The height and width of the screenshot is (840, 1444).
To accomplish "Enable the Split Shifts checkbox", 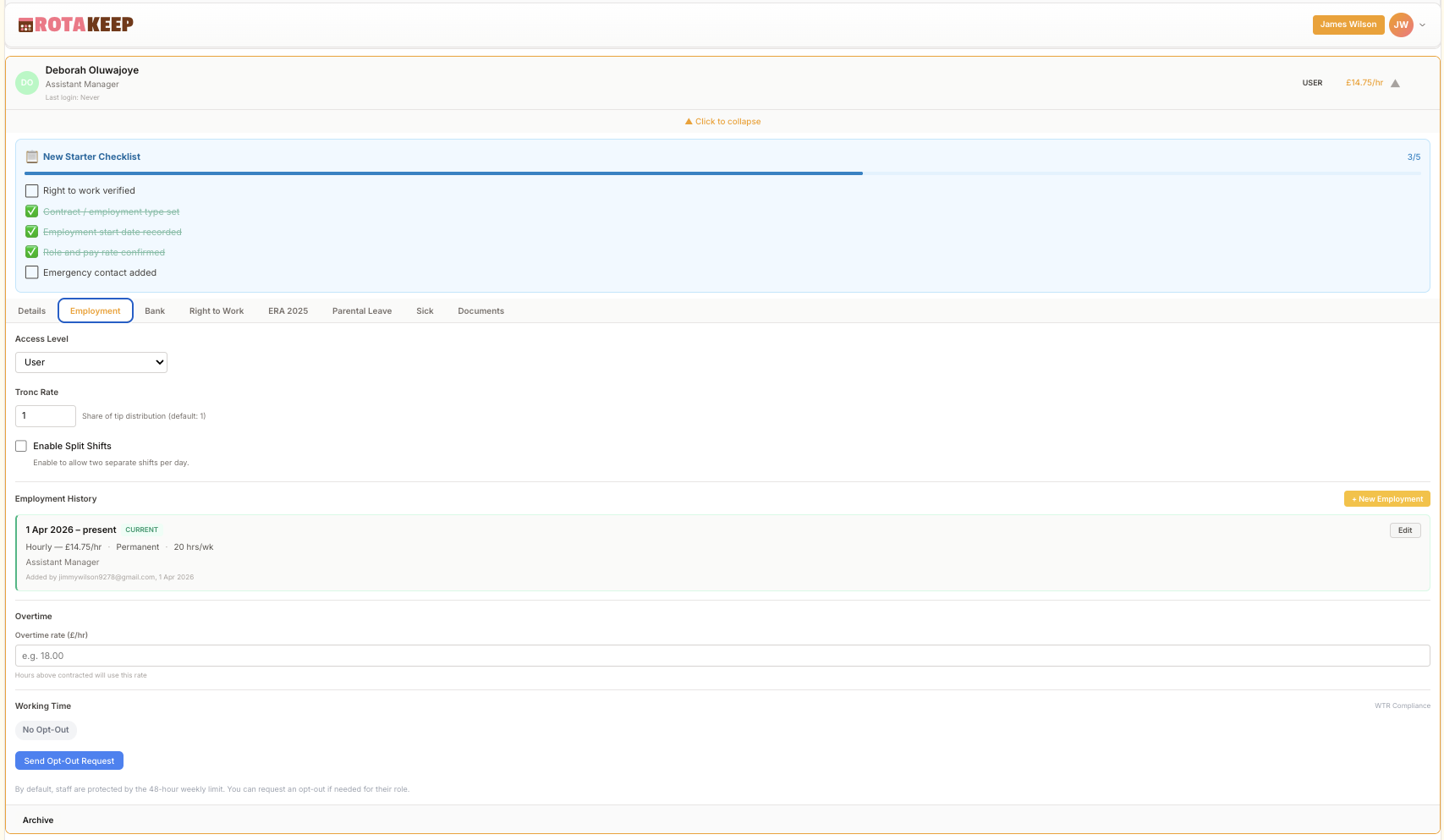I will pyautogui.click(x=21, y=446).
